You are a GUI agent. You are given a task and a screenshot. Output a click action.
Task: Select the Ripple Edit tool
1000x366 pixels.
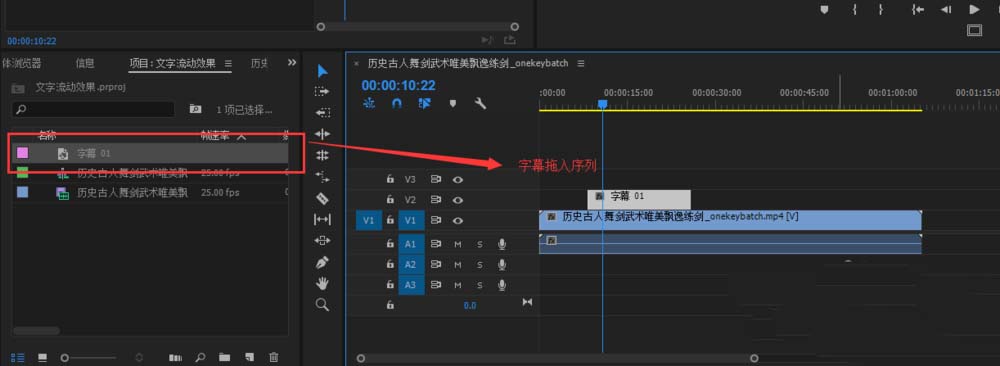point(322,134)
